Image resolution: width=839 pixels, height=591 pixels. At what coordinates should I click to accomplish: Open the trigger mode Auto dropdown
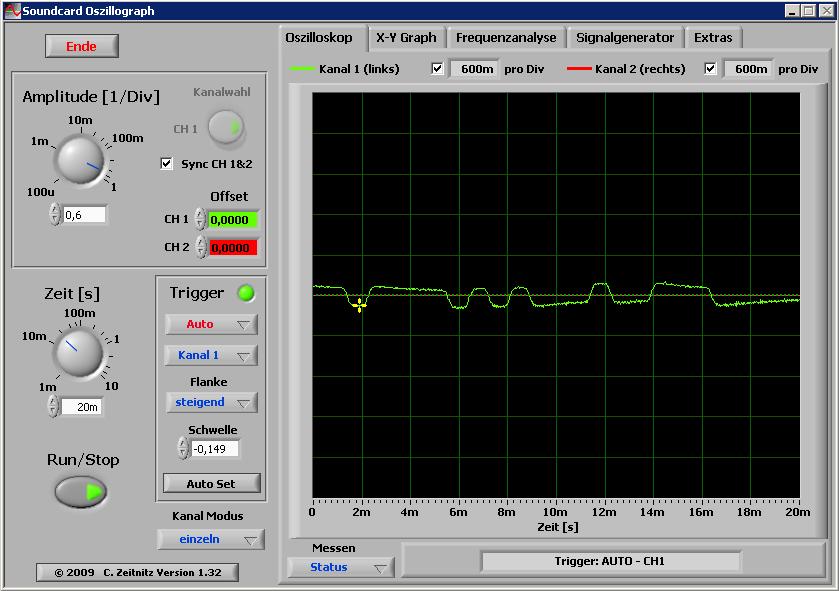[211, 324]
